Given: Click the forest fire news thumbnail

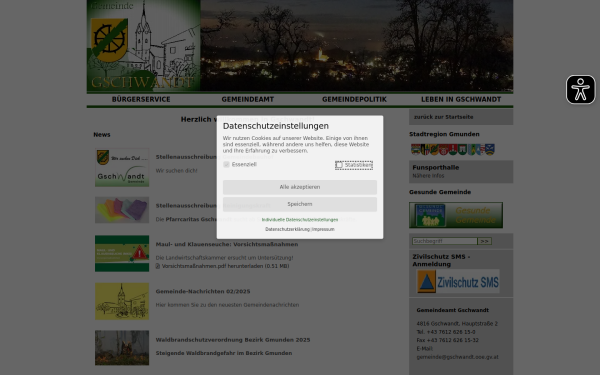Looking at the screenshot, I should [x=122, y=347].
